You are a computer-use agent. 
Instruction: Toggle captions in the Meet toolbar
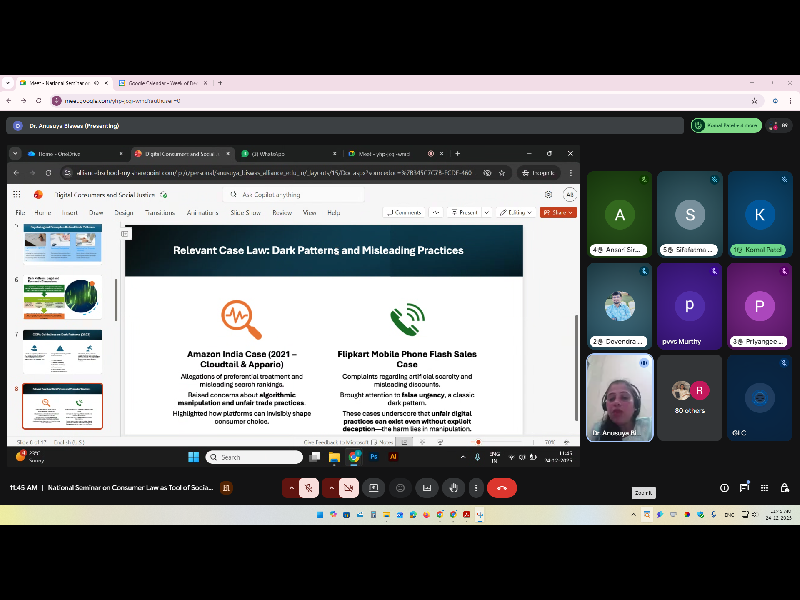point(427,488)
